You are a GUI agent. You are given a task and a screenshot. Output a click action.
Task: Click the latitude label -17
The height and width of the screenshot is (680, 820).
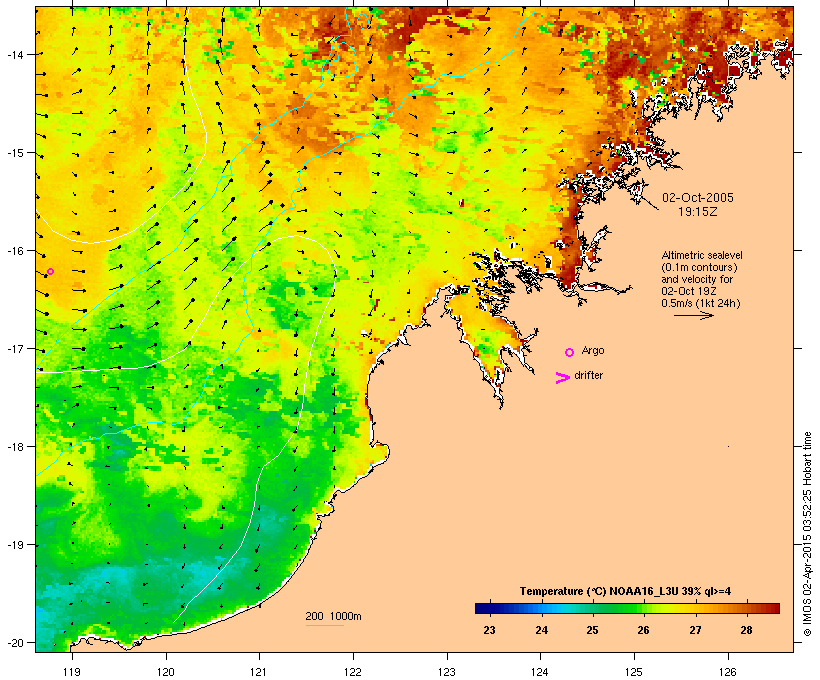(15, 349)
